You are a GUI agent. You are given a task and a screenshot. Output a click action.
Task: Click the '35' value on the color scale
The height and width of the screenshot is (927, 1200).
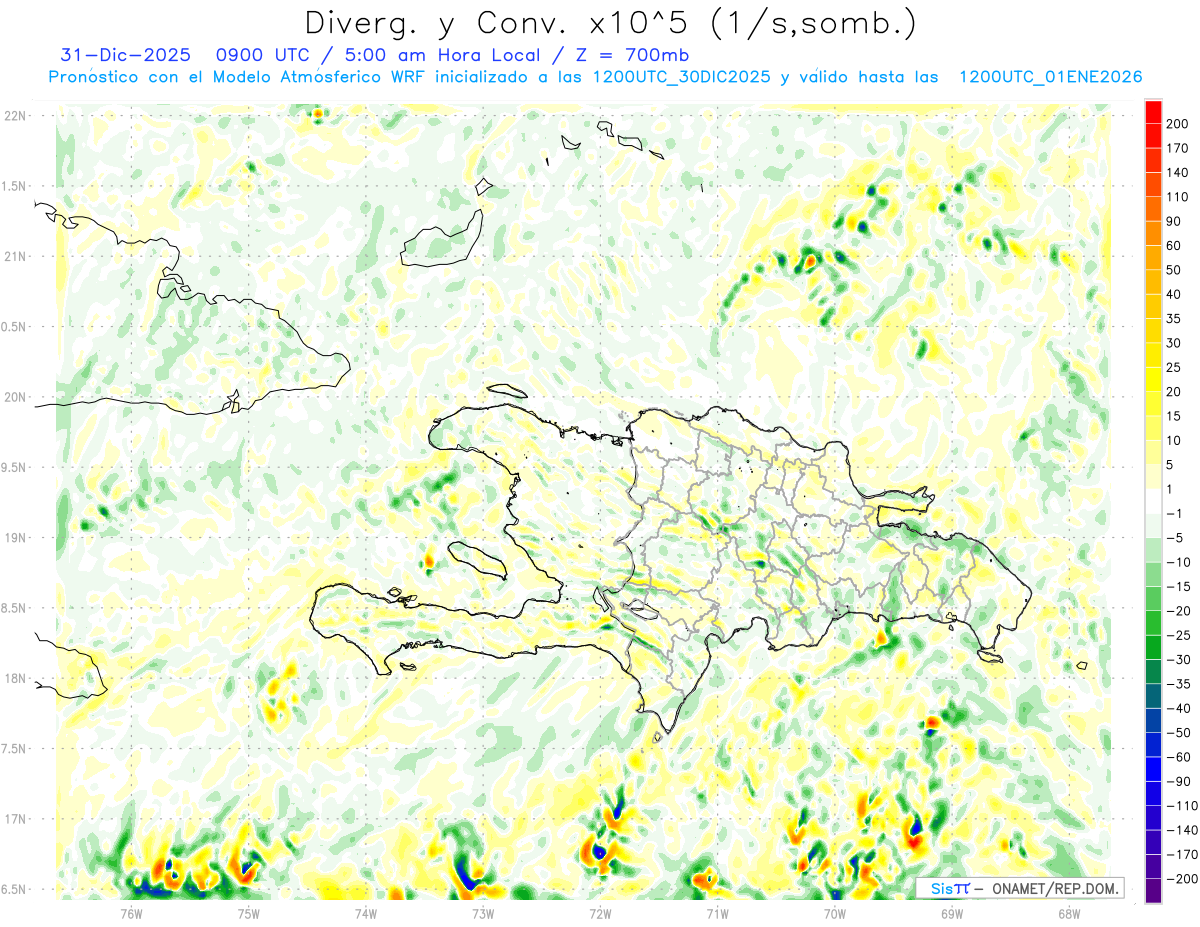1175,319
